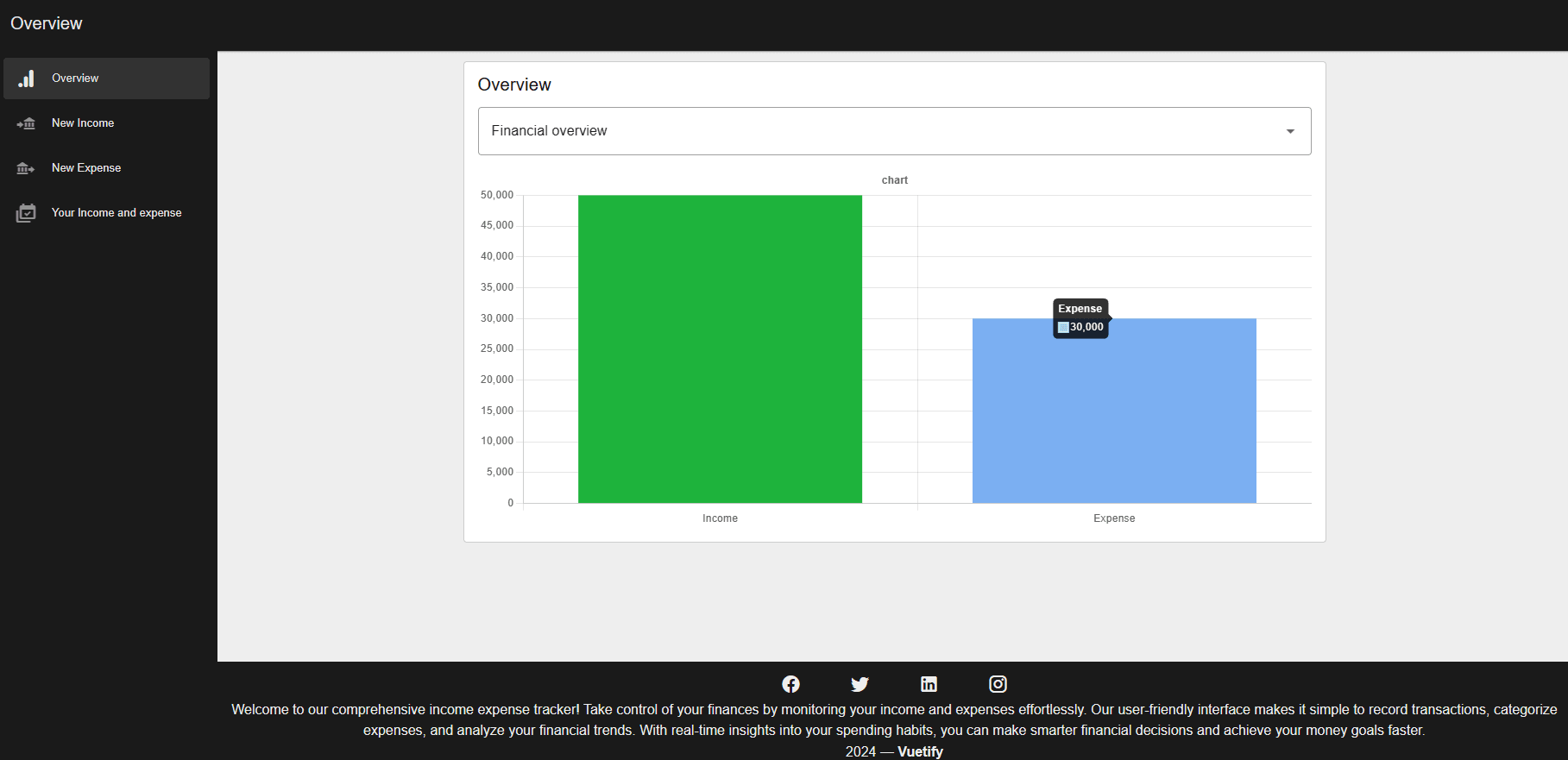The image size is (1568, 760).
Task: Open the Instagram icon in footer
Action: [998, 684]
